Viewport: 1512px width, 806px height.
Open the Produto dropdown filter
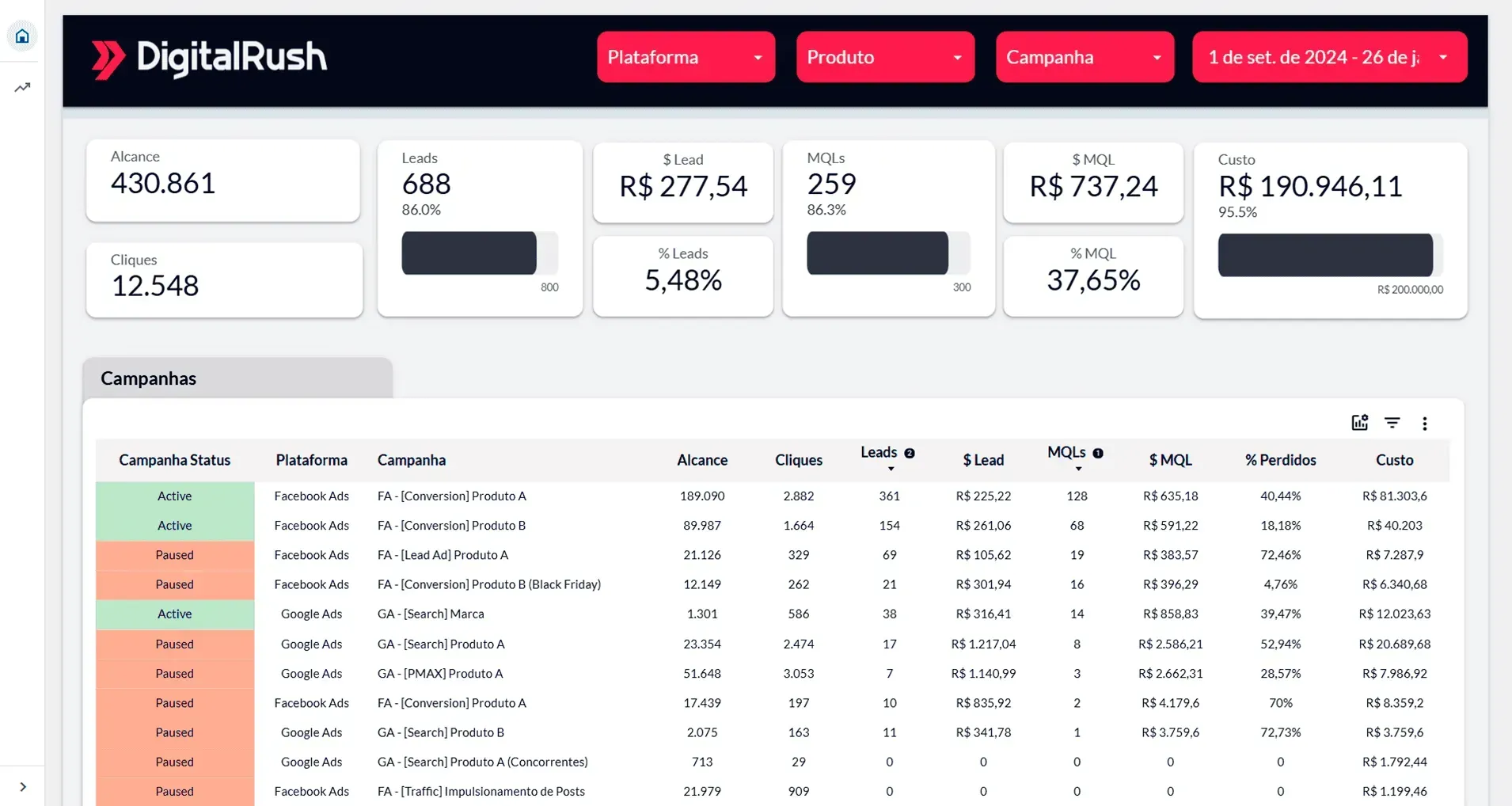[x=885, y=57]
